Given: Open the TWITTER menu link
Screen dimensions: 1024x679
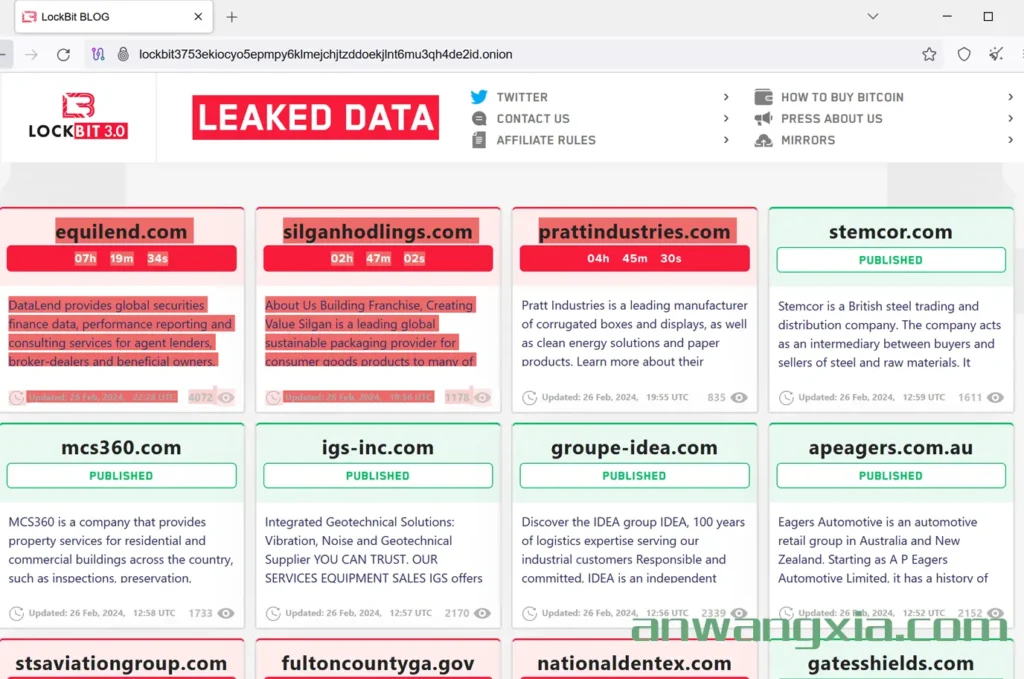Looking at the screenshot, I should (x=522, y=97).
